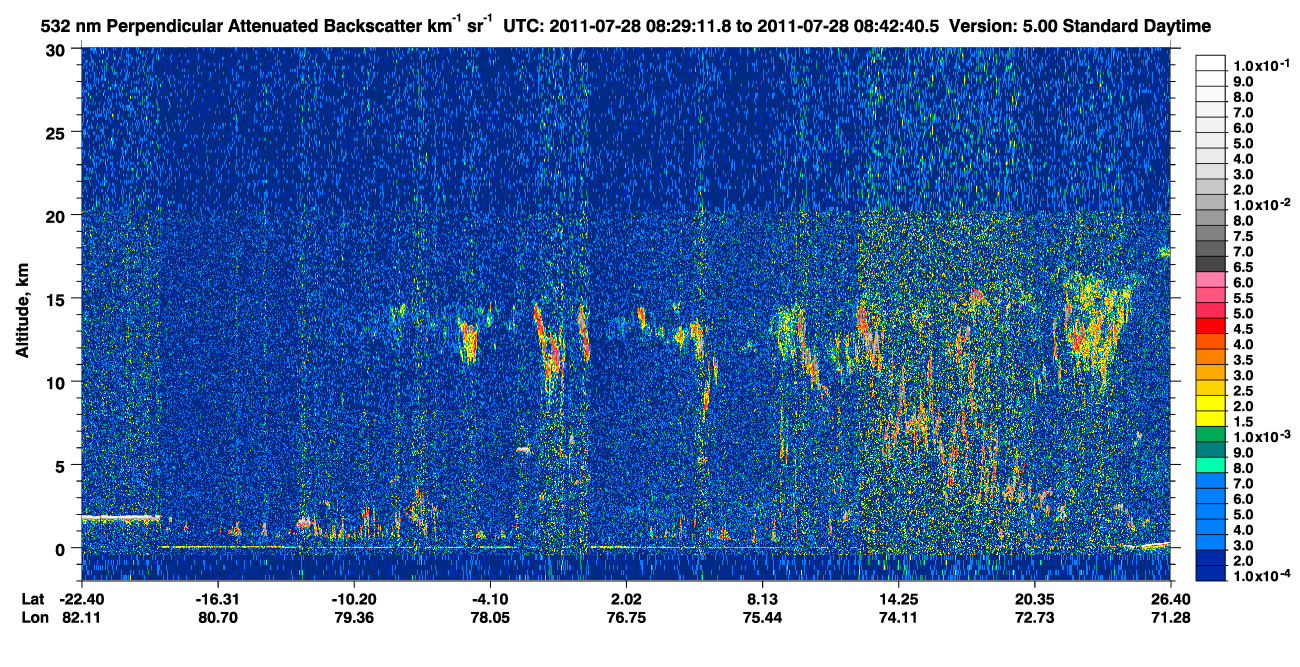Click the latitude value -22.40
Screen dimensions: 1300x667
82,599
